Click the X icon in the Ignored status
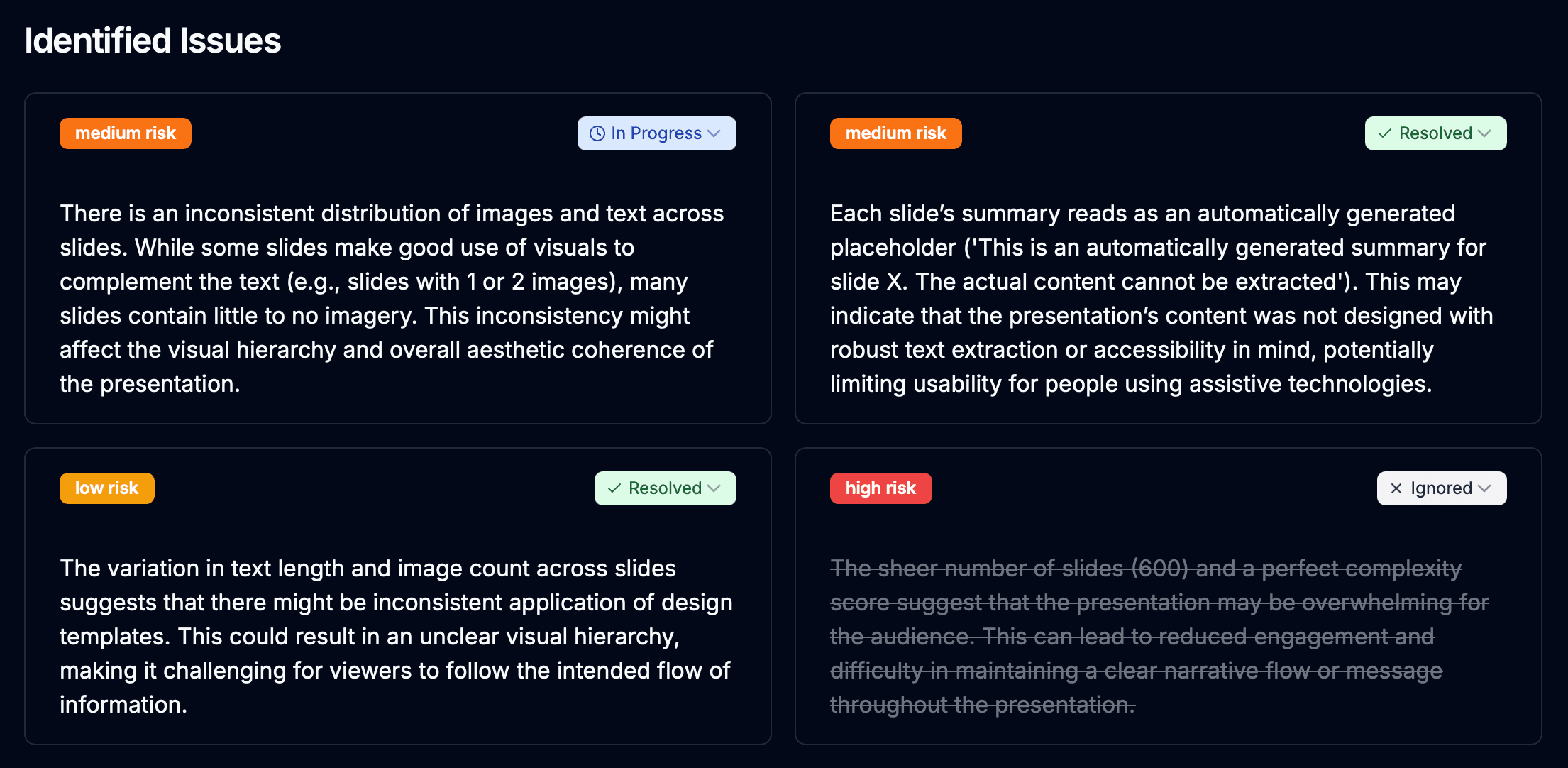This screenshot has height=768, width=1568. coord(1396,488)
